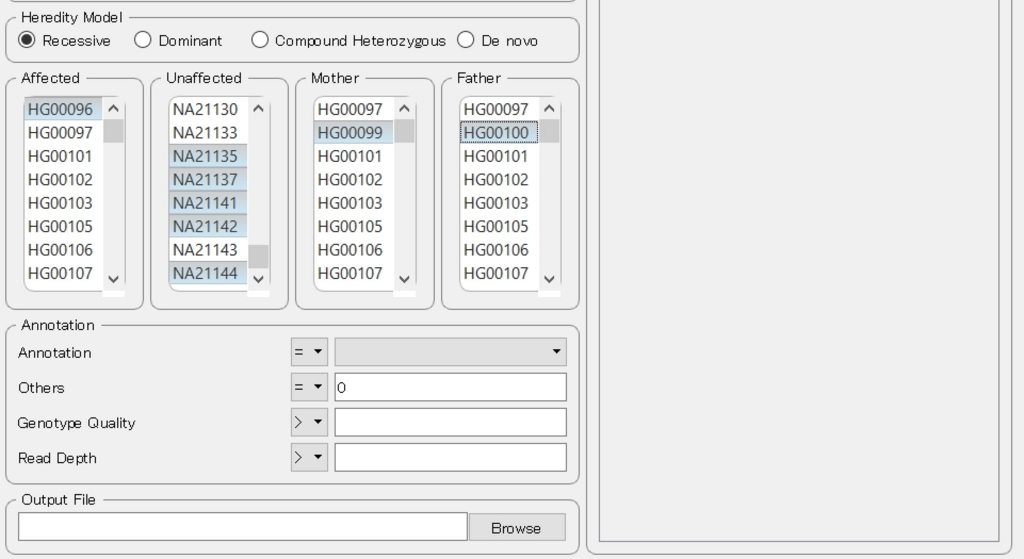Click Affected list scroll up arrow
The height and width of the screenshot is (559, 1024).
[x=114, y=108]
